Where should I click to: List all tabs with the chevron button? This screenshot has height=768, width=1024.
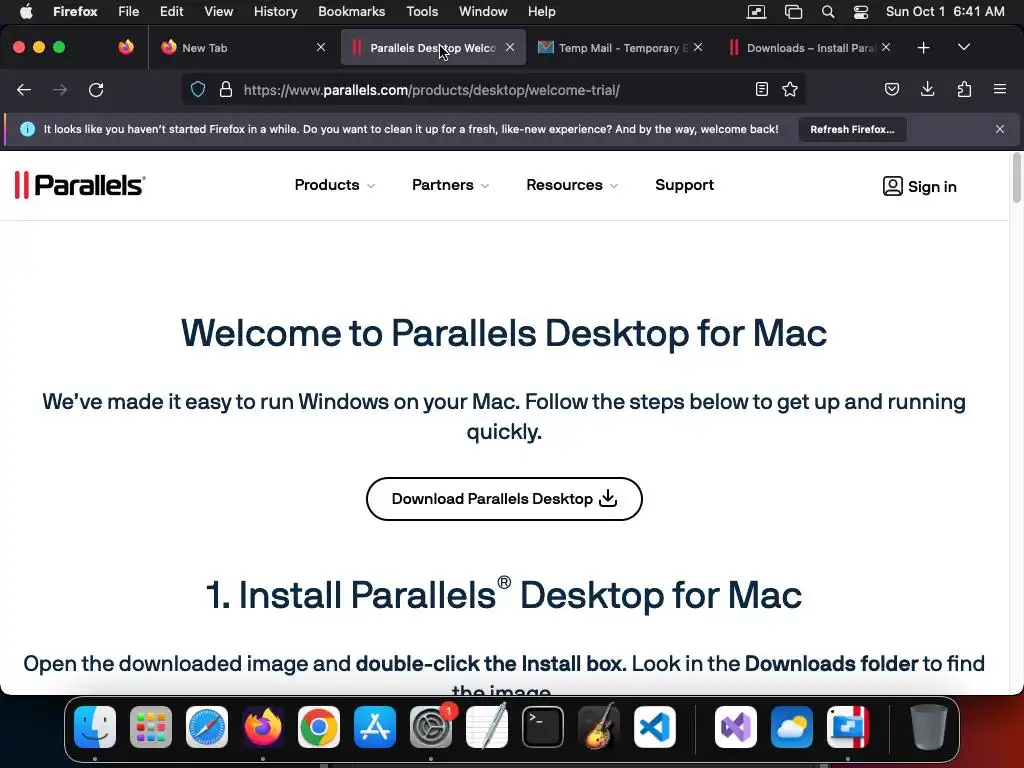[964, 47]
